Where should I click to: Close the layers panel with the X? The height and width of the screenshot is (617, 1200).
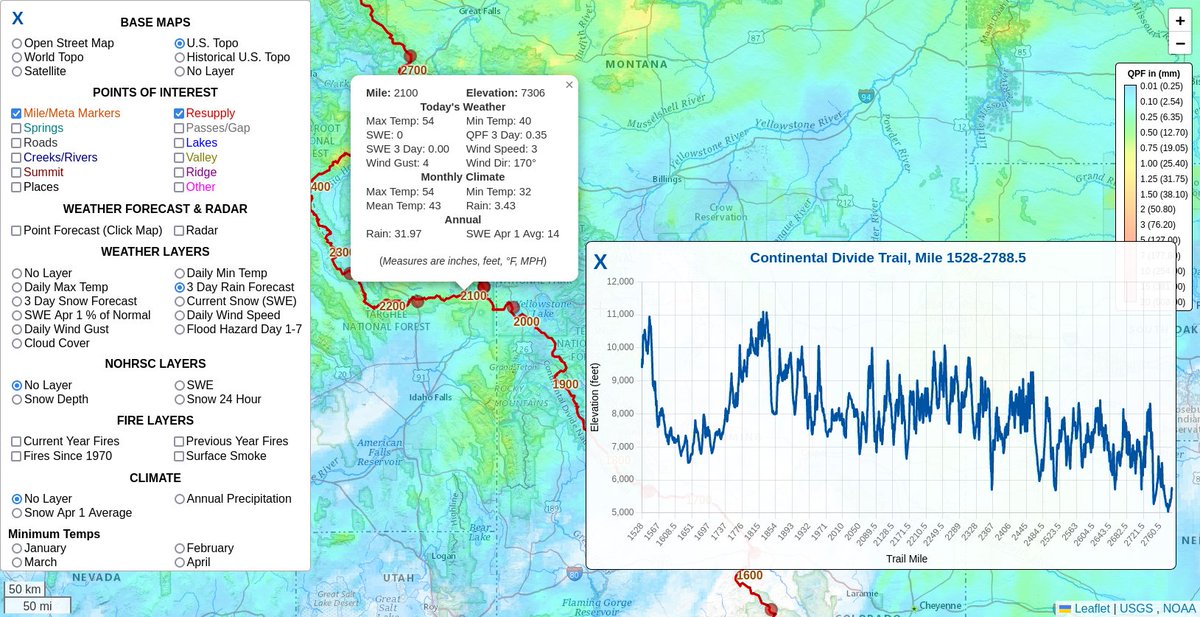point(18,17)
